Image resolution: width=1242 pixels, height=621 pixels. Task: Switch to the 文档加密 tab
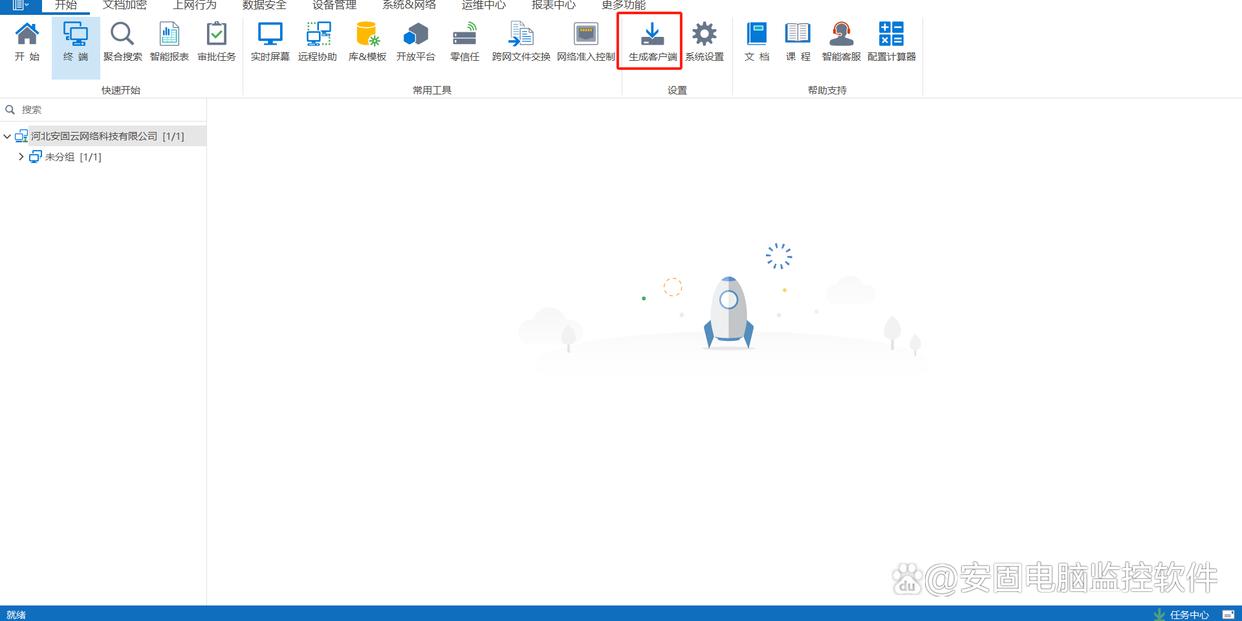coord(125,5)
